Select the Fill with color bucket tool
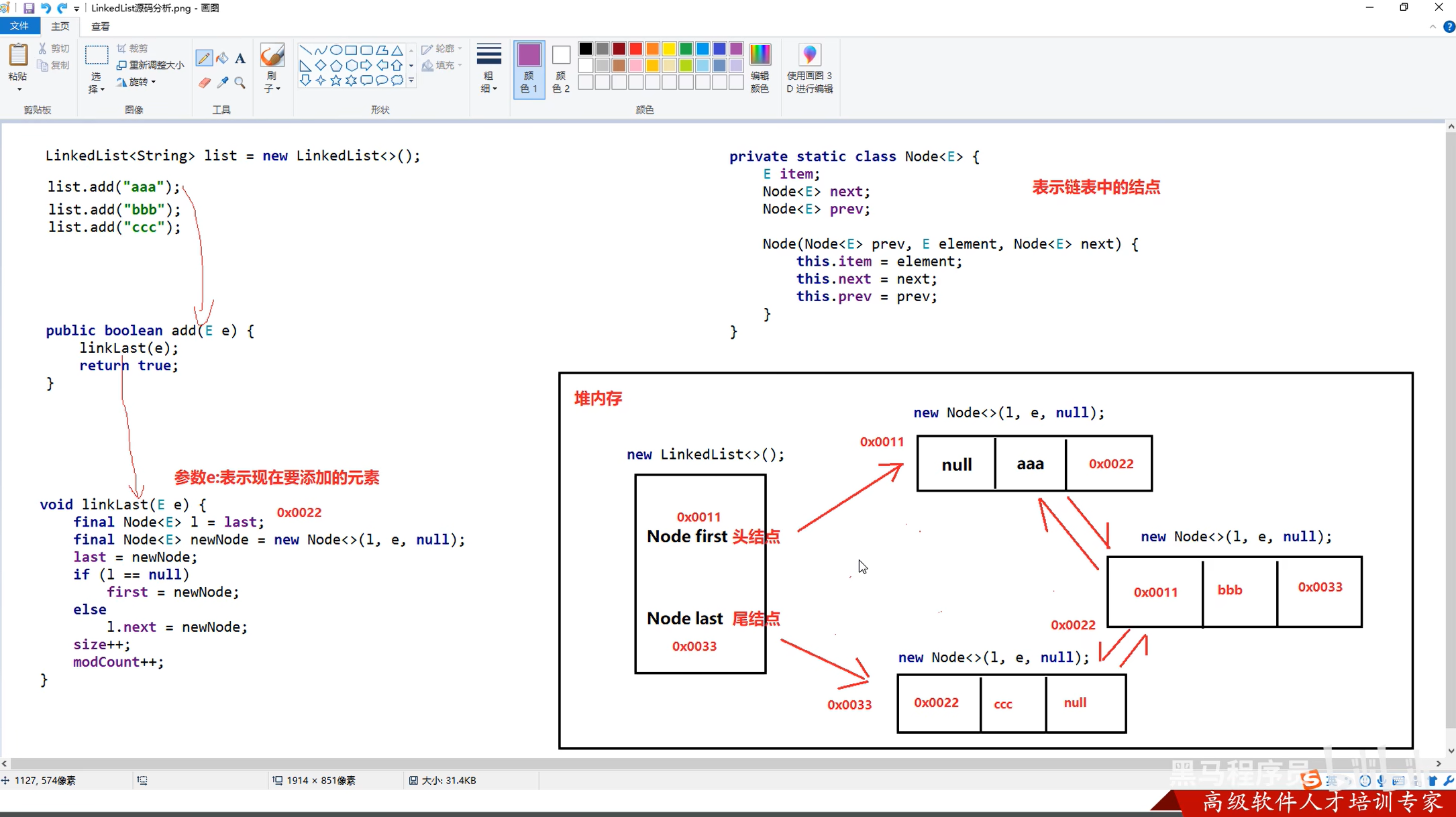1456x817 pixels. tap(222, 58)
